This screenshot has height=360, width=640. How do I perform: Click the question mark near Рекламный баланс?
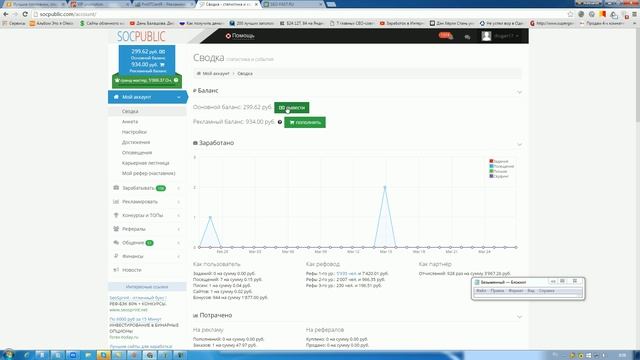(280, 122)
